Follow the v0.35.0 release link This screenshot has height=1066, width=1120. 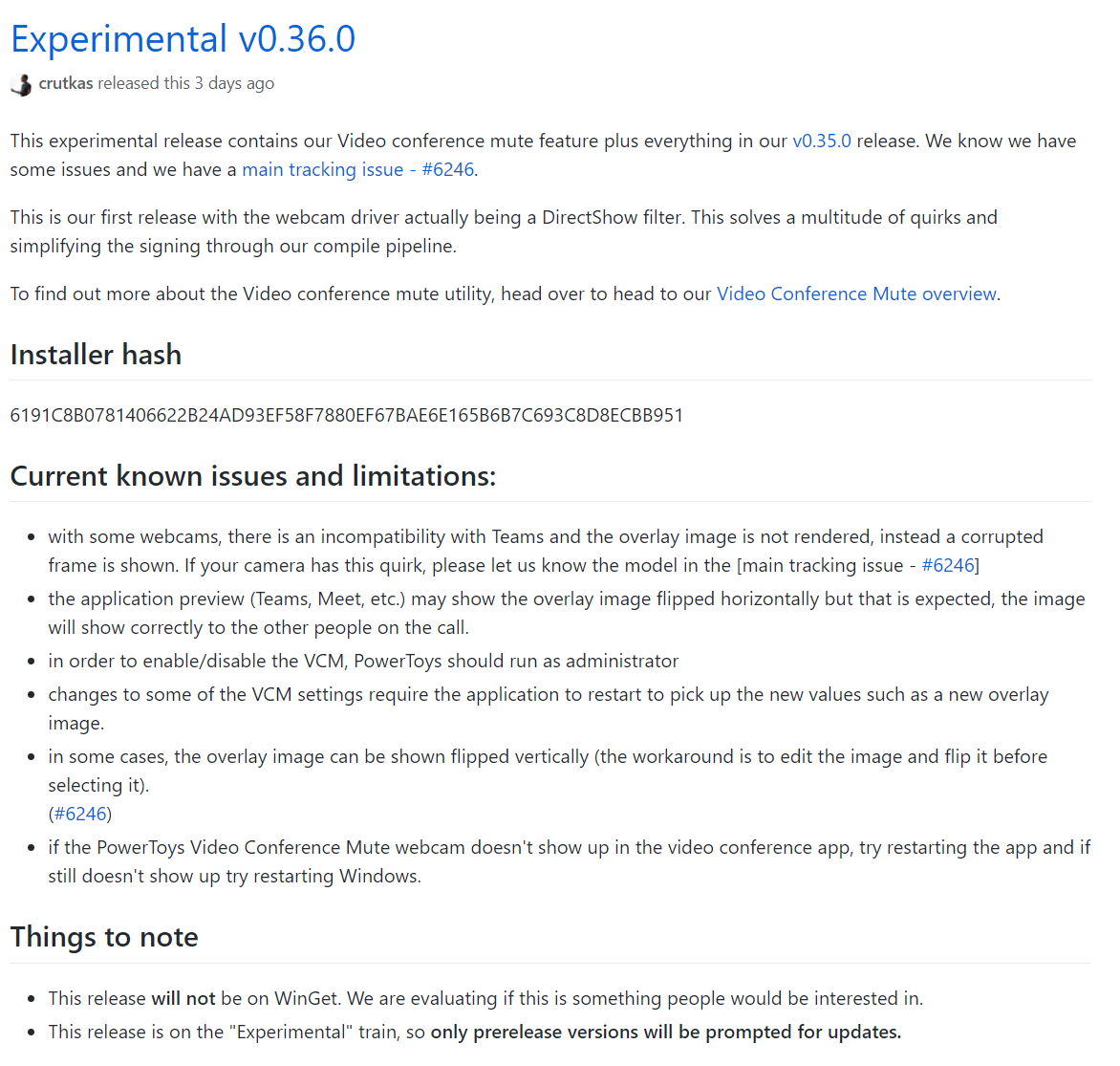click(x=822, y=141)
